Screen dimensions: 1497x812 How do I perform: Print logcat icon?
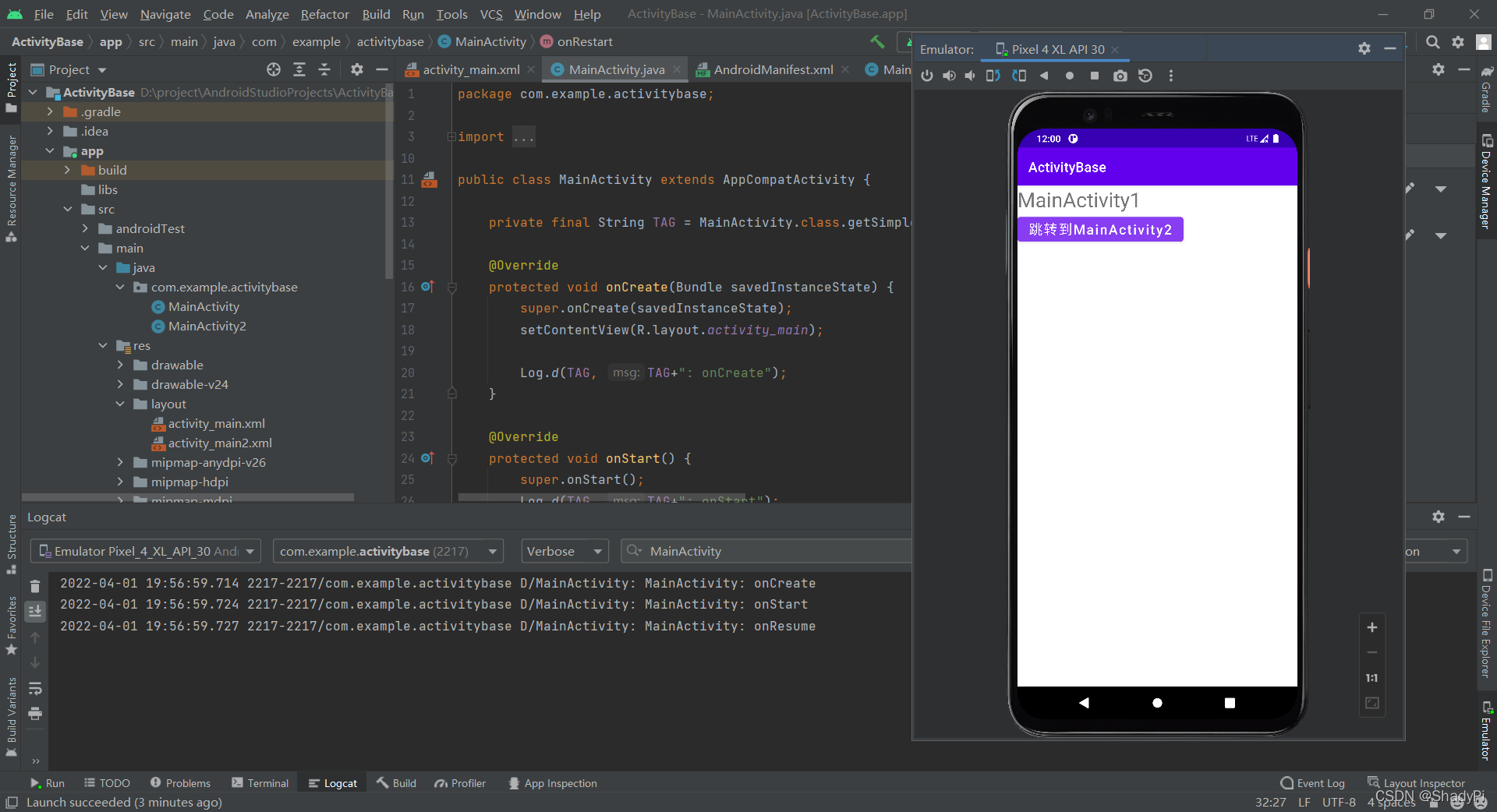pos(35,713)
